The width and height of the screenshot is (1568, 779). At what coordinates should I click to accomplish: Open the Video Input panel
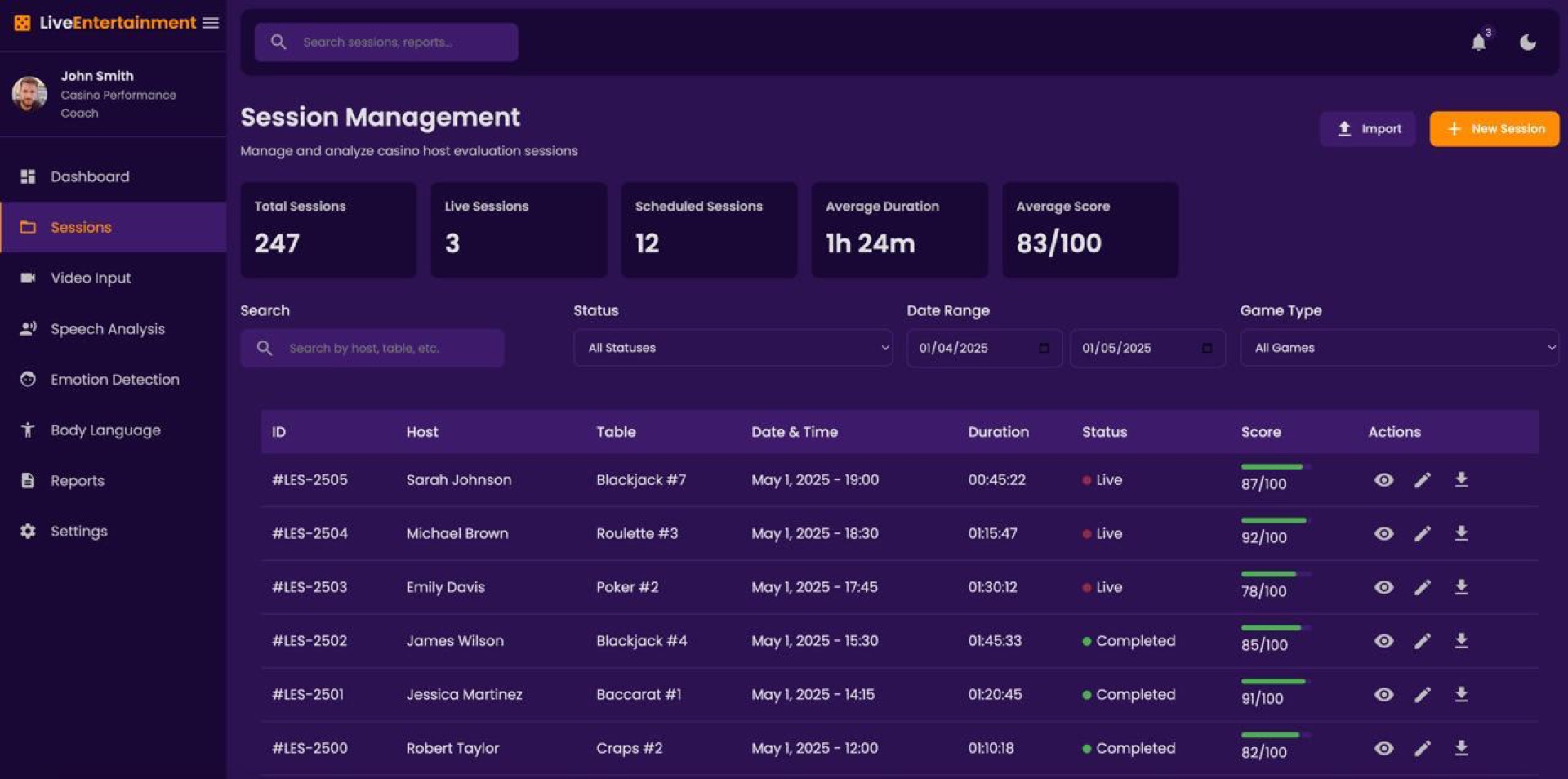[x=90, y=278]
